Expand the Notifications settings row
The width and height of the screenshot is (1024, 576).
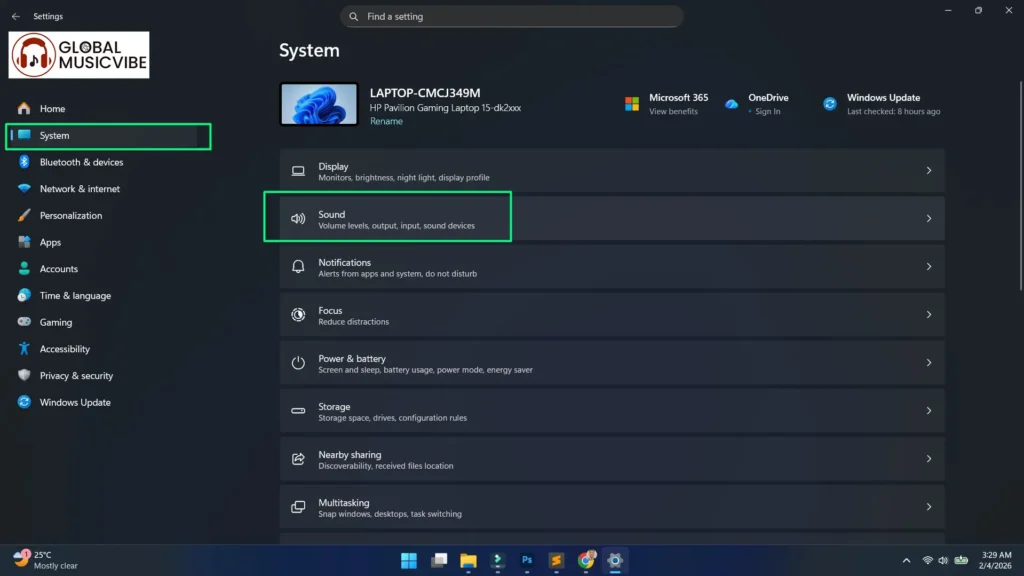click(x=610, y=266)
